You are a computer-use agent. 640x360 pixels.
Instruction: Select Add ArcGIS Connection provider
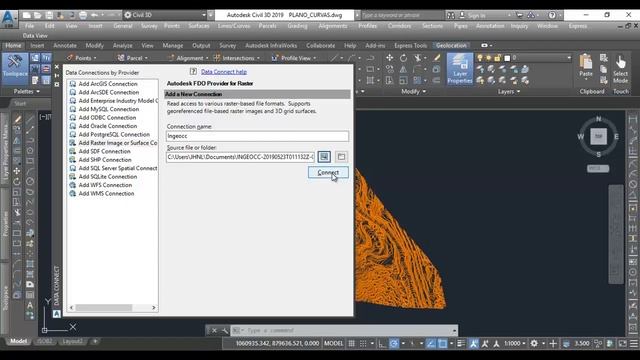click(x=108, y=84)
